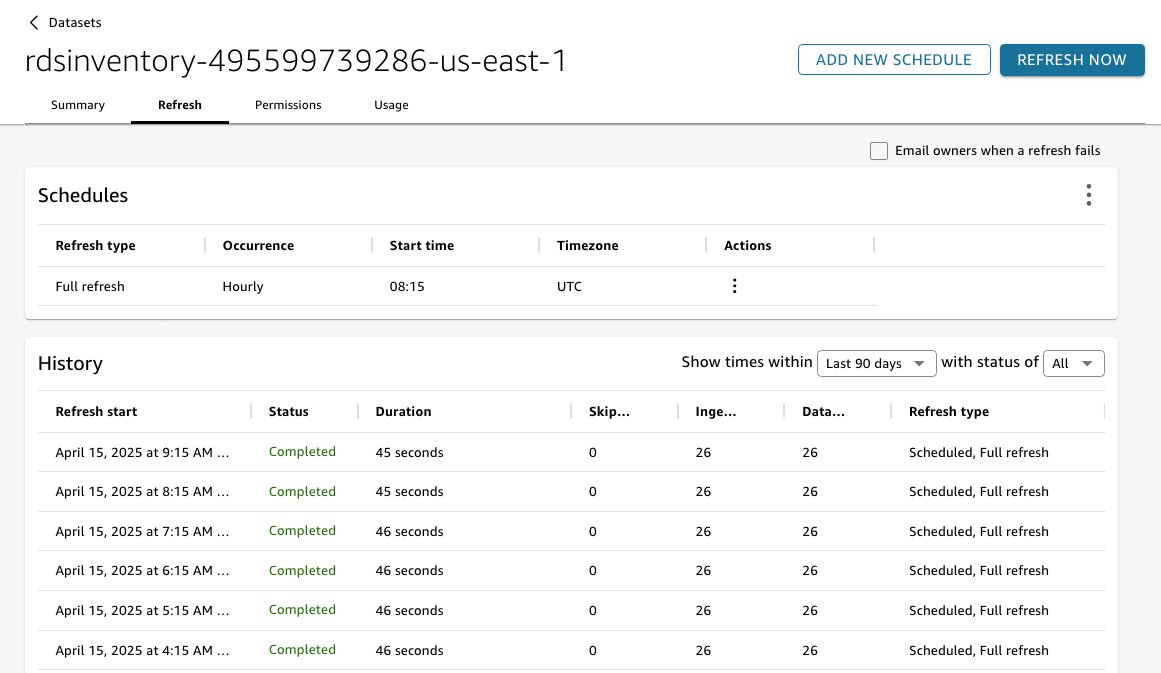1161x673 pixels.
Task: Enable Email owners when a refresh fails
Action: pyautogui.click(x=879, y=151)
